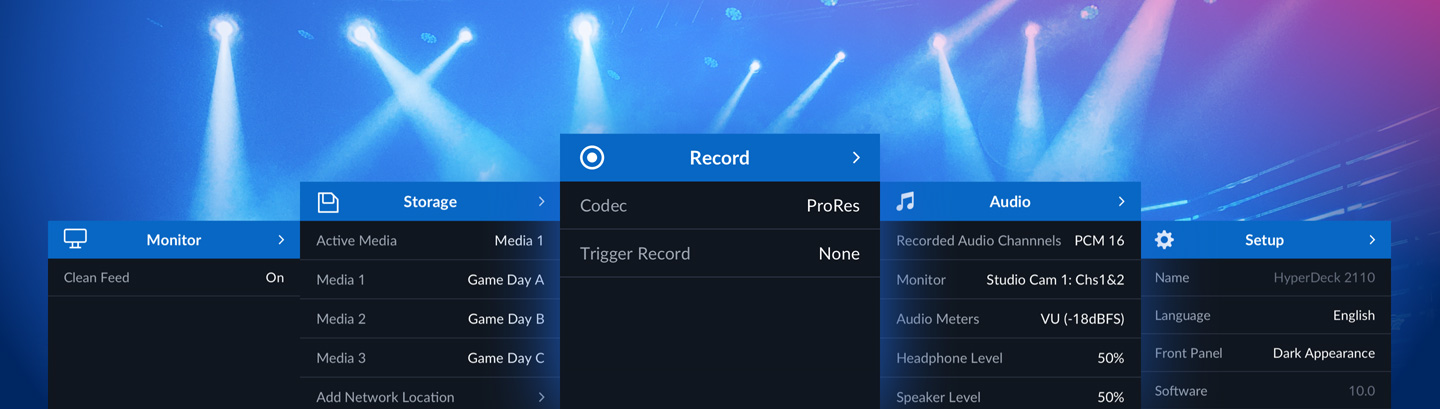This screenshot has height=409, width=1440.
Task: Click the Headphone Level label
Action: point(949,358)
